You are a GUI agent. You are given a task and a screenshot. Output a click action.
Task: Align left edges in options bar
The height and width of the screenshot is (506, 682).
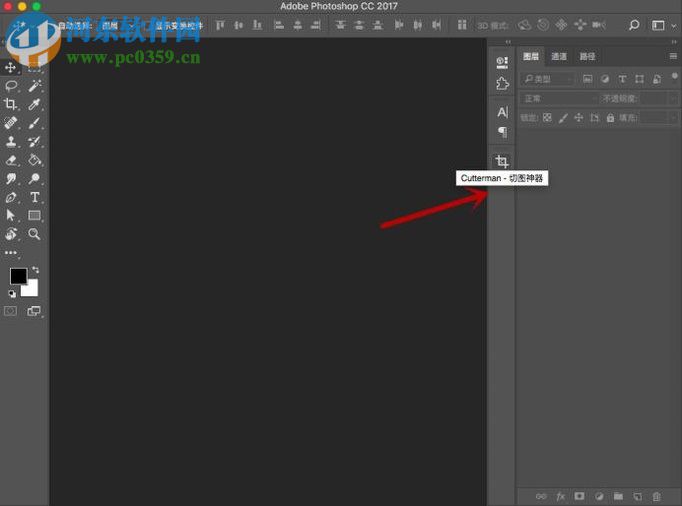click(278, 25)
